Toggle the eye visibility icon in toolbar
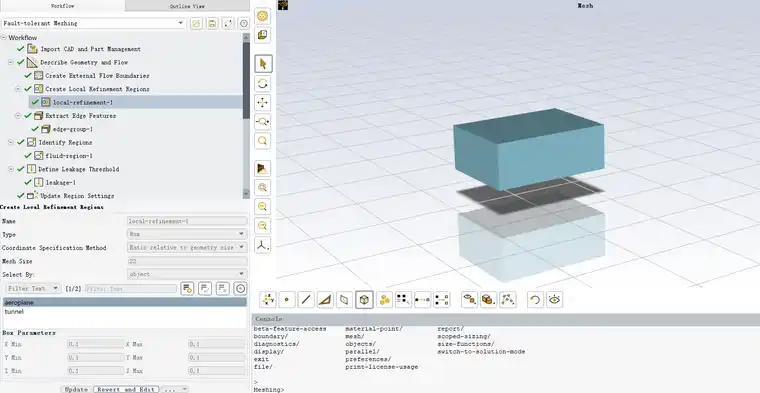 554,300
